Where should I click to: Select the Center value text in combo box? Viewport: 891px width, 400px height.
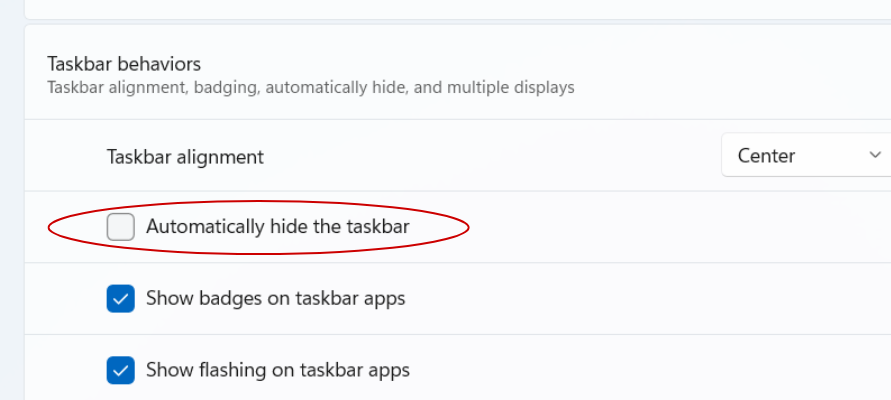tap(766, 156)
